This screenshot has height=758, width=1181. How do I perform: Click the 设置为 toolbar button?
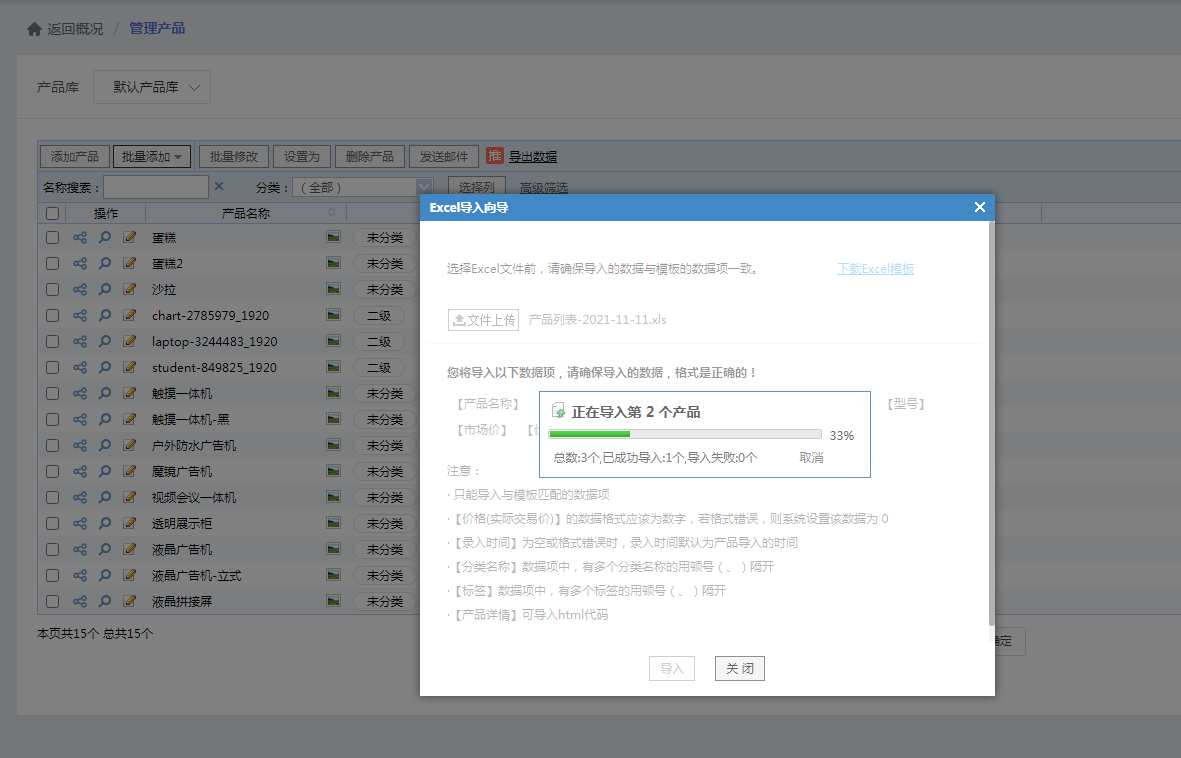301,157
